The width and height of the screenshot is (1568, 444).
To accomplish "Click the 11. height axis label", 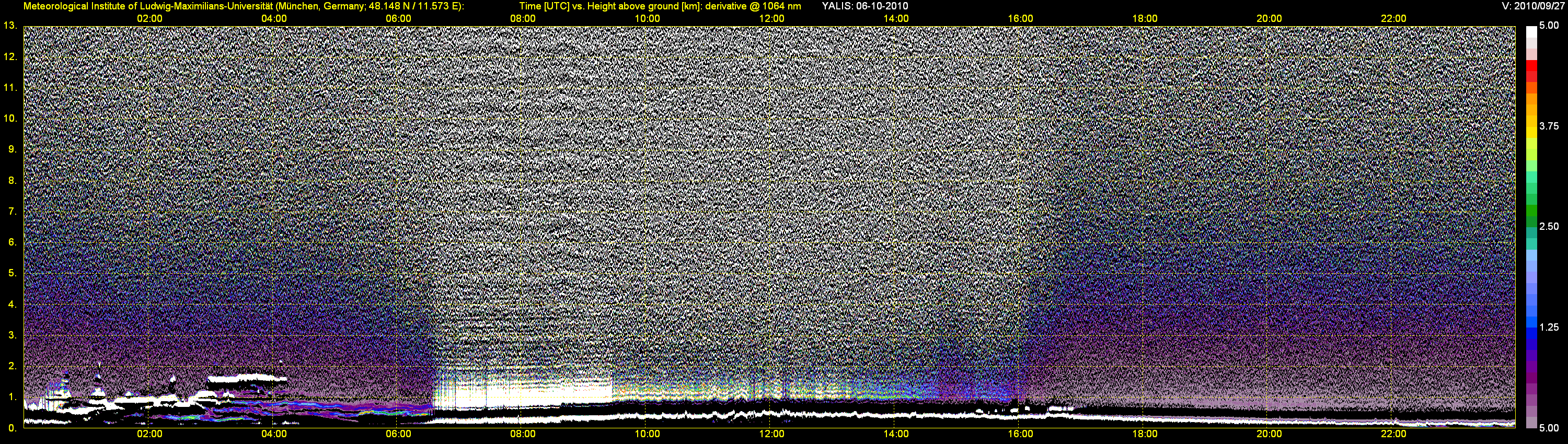I will (10, 88).
